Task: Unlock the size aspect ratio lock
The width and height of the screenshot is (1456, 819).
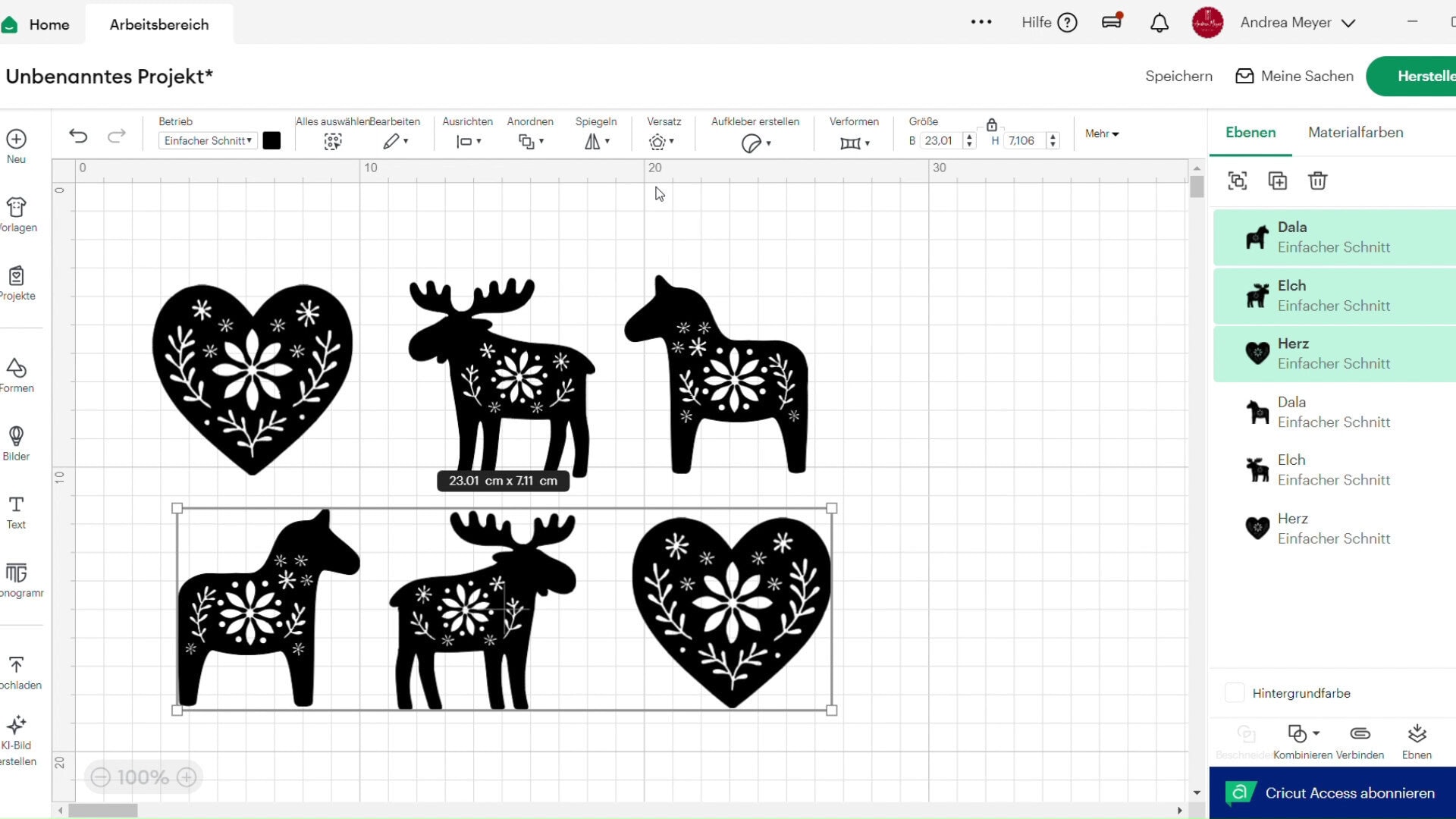Action: click(992, 125)
